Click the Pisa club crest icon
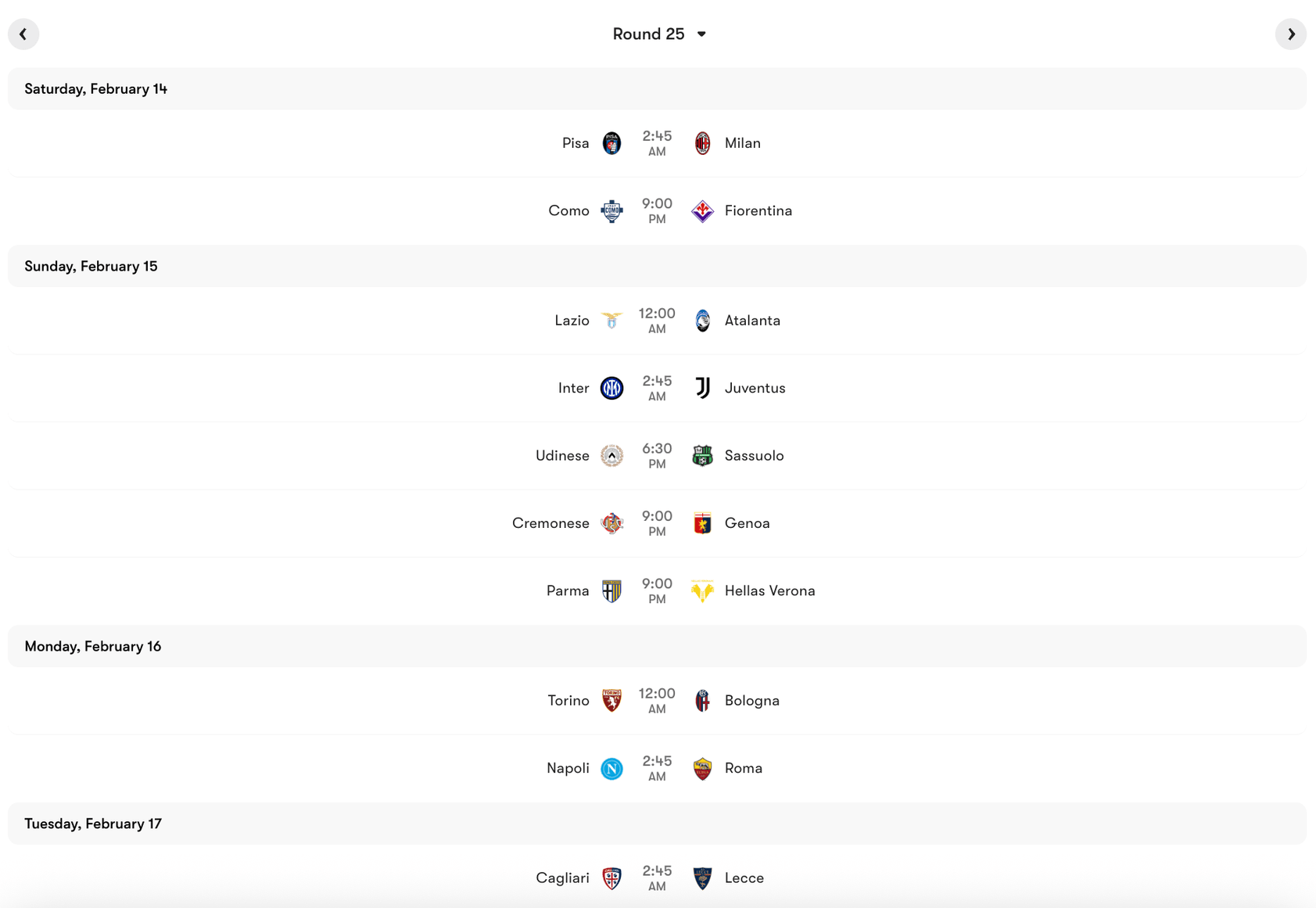 point(612,143)
